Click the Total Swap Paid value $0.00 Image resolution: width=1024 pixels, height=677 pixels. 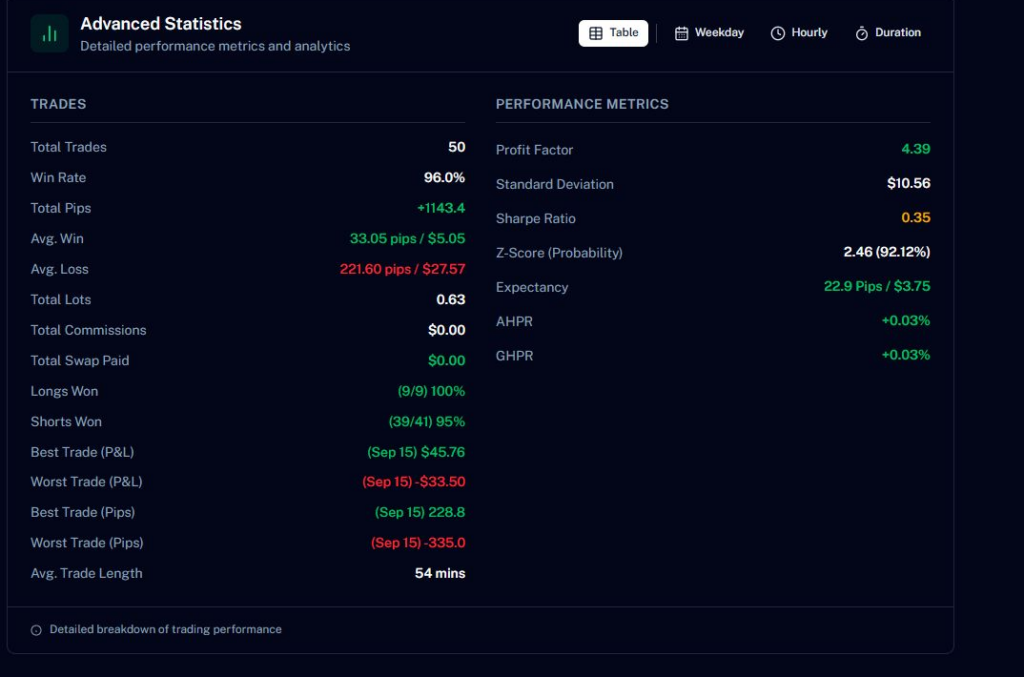pyautogui.click(x=447, y=361)
